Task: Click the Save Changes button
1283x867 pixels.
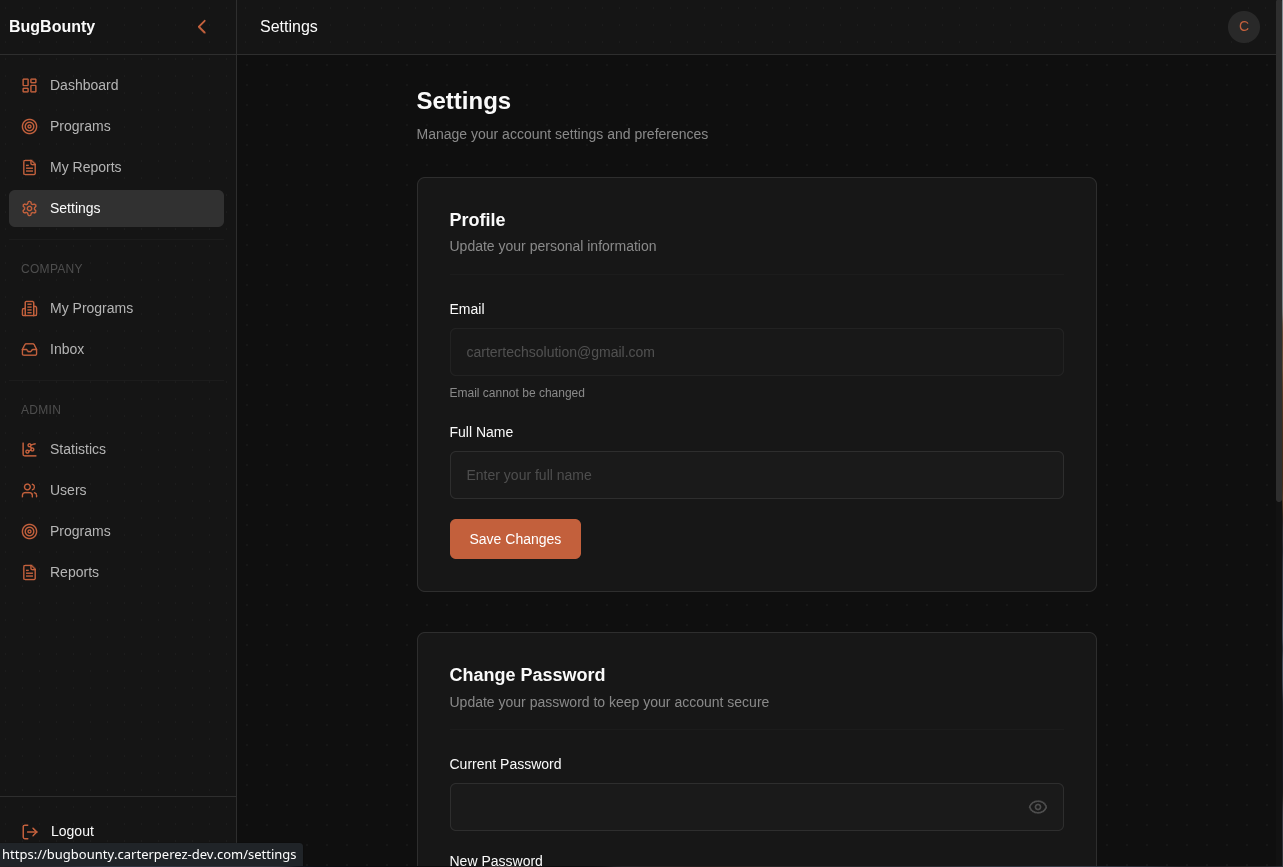Action: [x=515, y=539]
